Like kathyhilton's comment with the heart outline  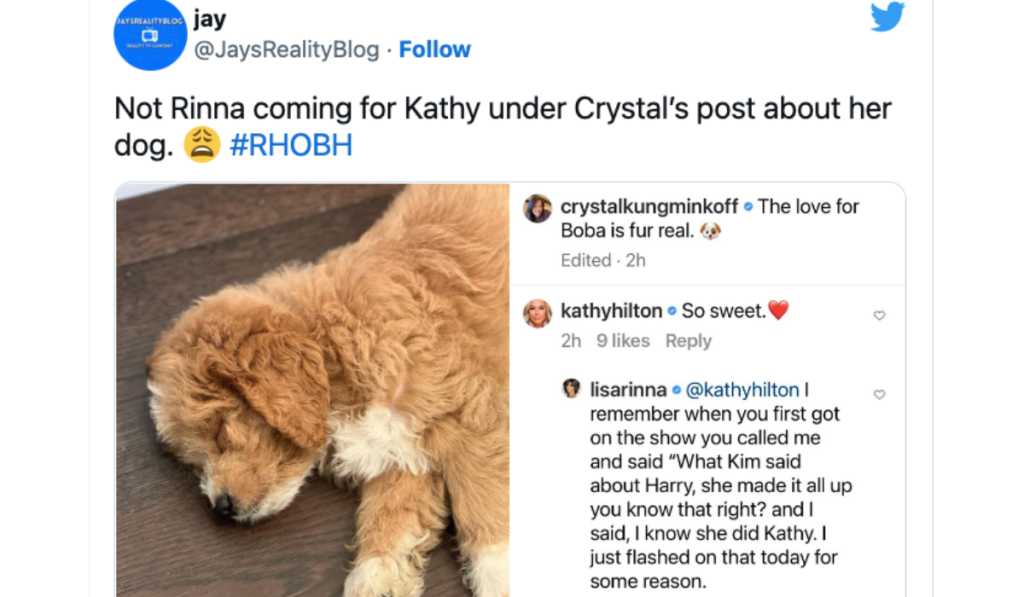point(879,314)
